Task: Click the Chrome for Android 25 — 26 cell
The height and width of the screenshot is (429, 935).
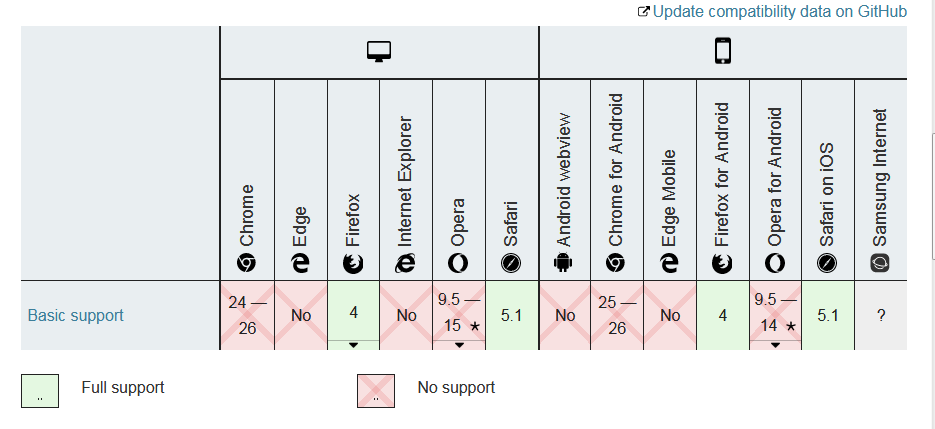Action: [617, 315]
